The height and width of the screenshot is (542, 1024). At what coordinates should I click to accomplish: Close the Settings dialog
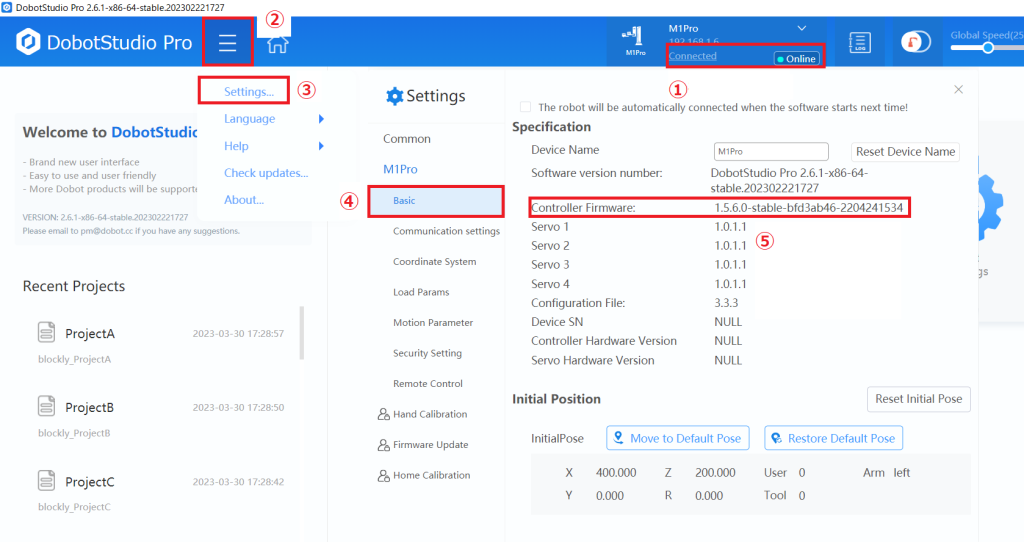958,89
